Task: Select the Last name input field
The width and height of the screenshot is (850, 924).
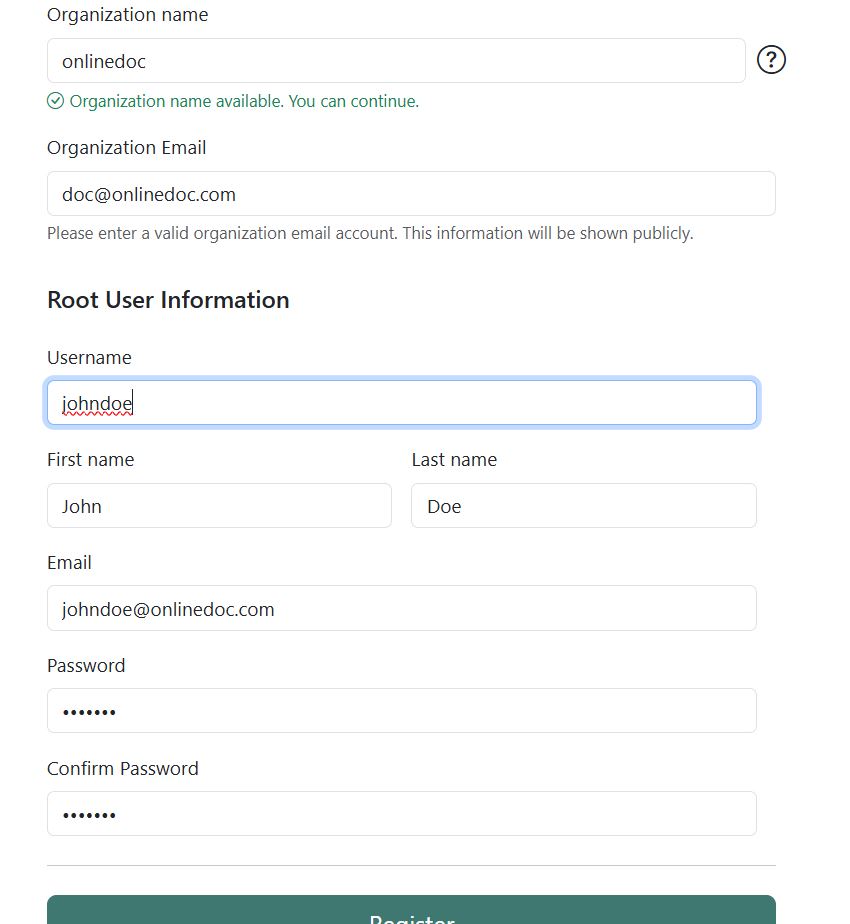Action: (583, 506)
